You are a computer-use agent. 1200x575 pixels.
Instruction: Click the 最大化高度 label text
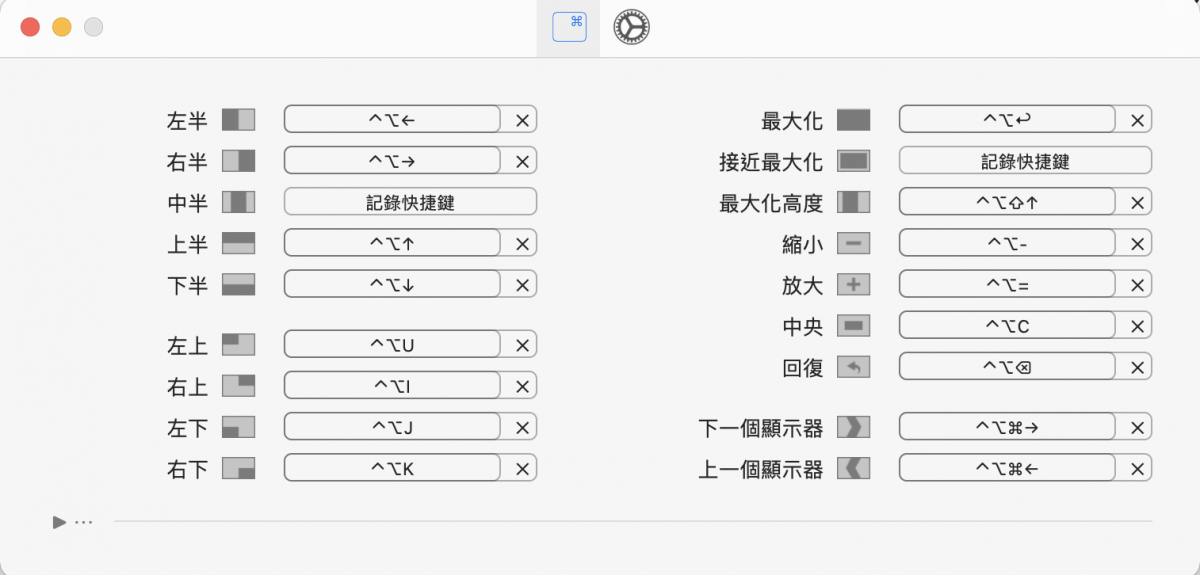[771, 203]
